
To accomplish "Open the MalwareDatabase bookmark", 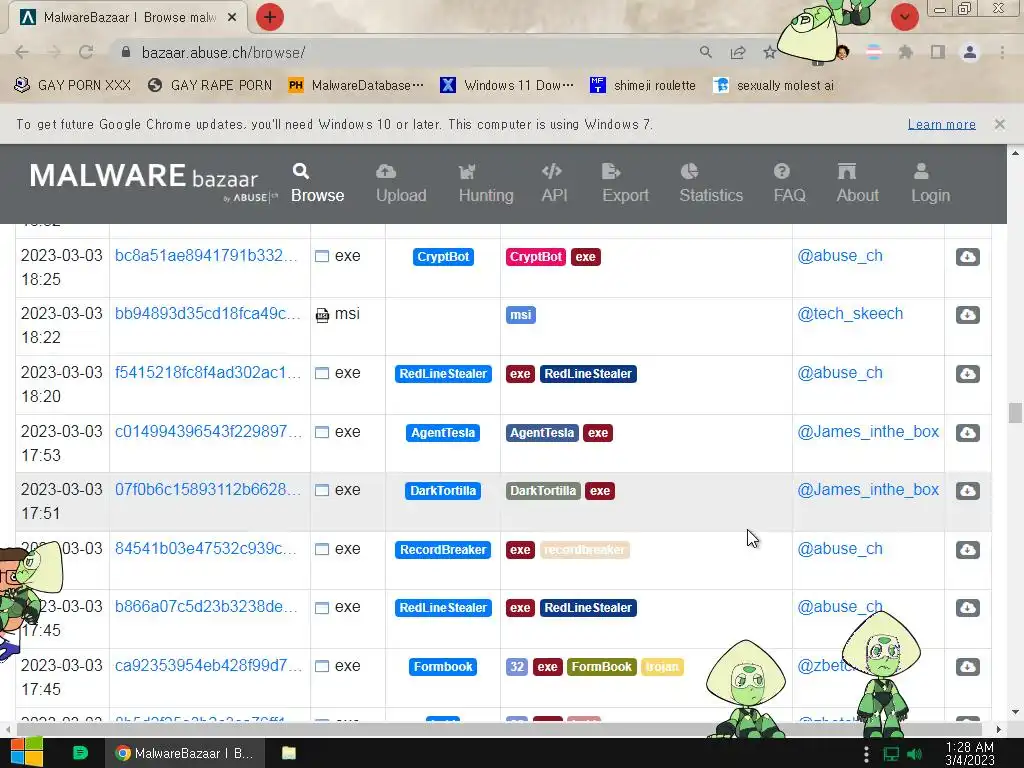I will (356, 86).
